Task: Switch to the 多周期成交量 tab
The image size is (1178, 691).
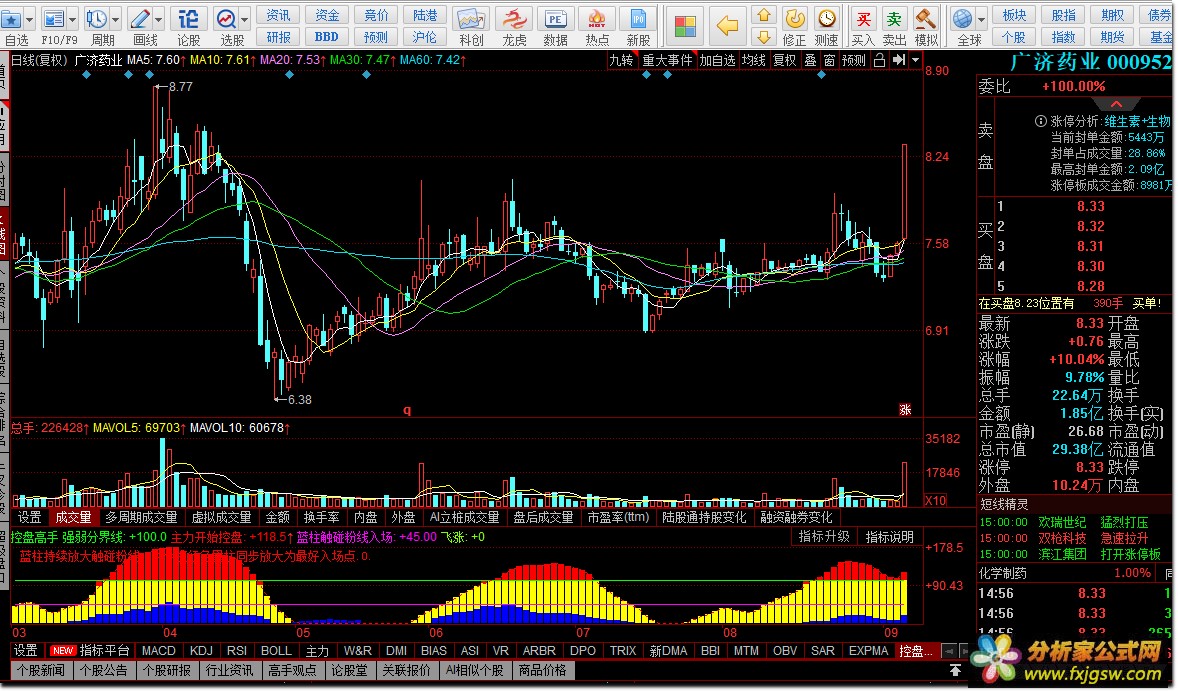Action: 141,517
